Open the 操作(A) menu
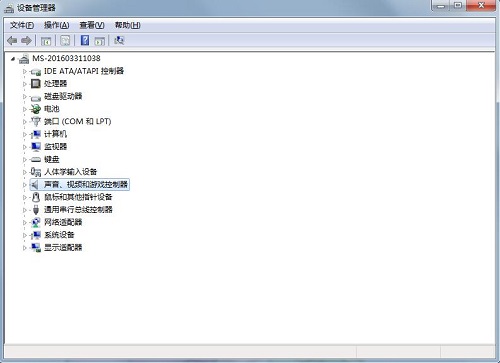 click(x=57, y=25)
